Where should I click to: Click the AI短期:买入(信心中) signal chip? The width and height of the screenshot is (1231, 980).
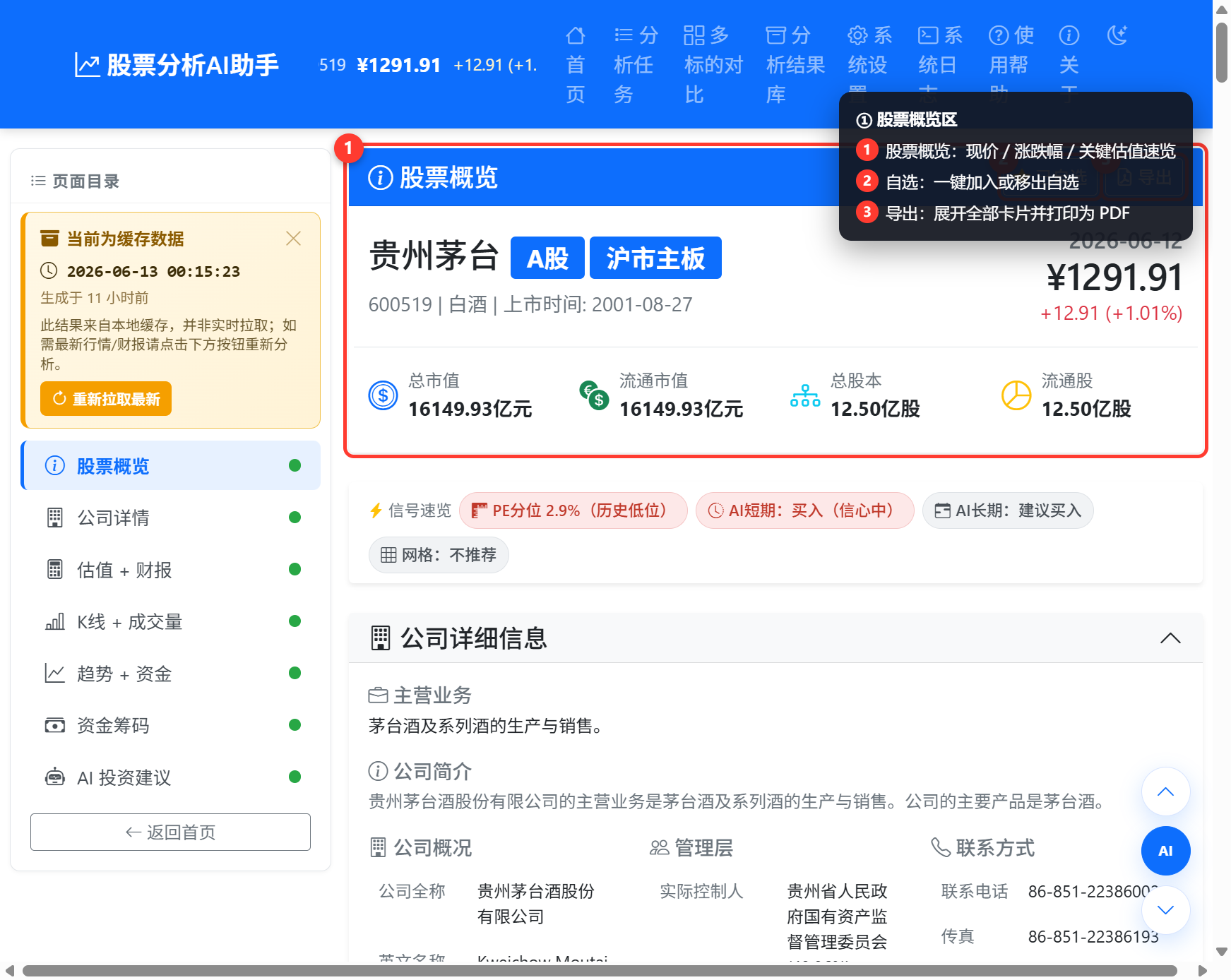804,510
